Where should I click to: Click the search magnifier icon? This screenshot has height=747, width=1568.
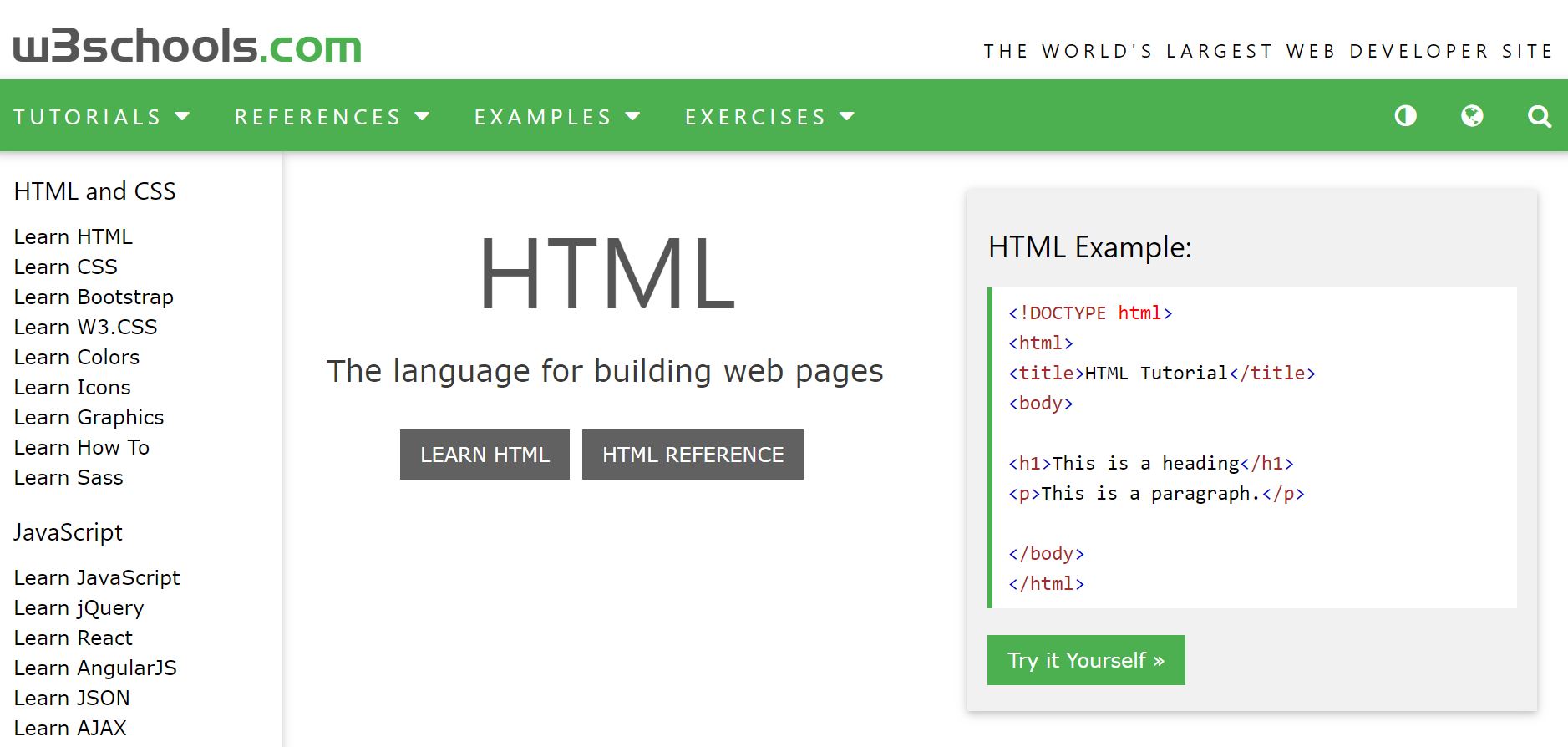click(1539, 117)
